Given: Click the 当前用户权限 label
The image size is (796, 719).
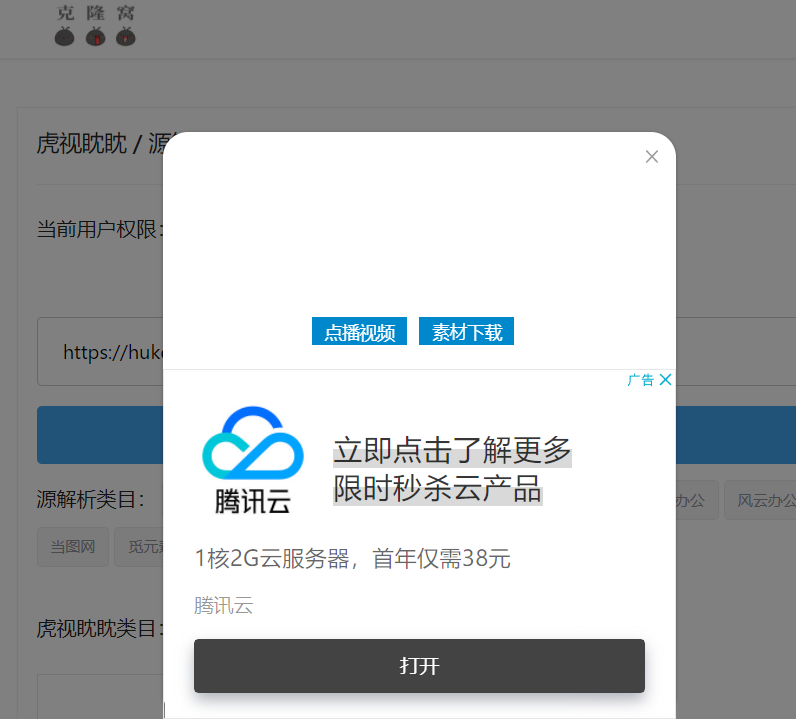Looking at the screenshot, I should click(100, 230).
